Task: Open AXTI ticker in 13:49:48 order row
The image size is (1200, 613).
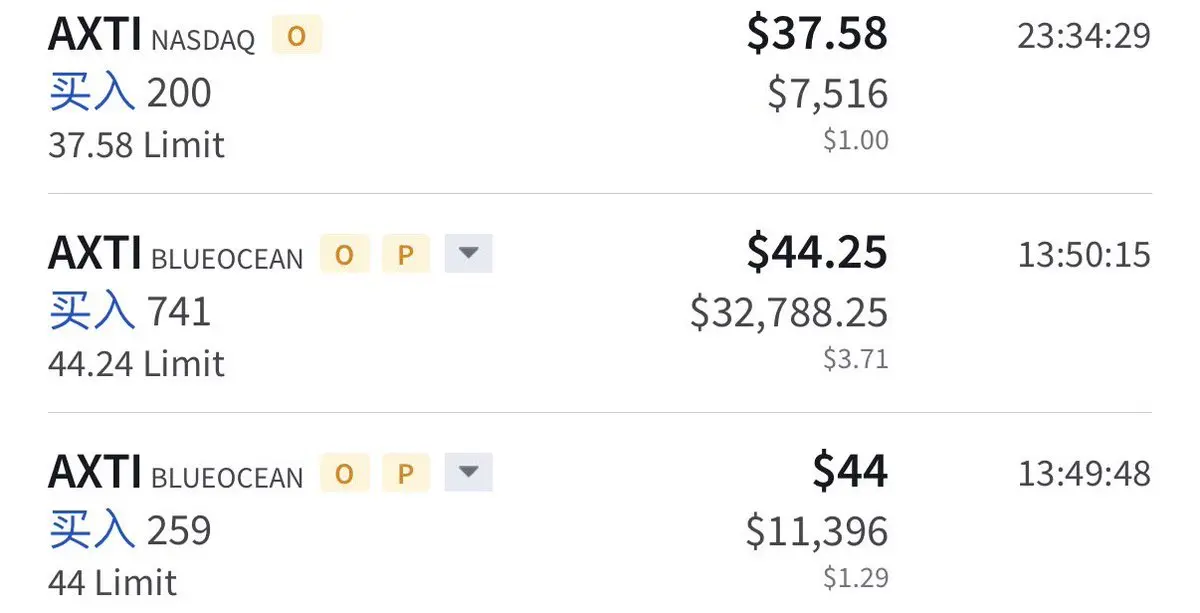Action: (95, 471)
